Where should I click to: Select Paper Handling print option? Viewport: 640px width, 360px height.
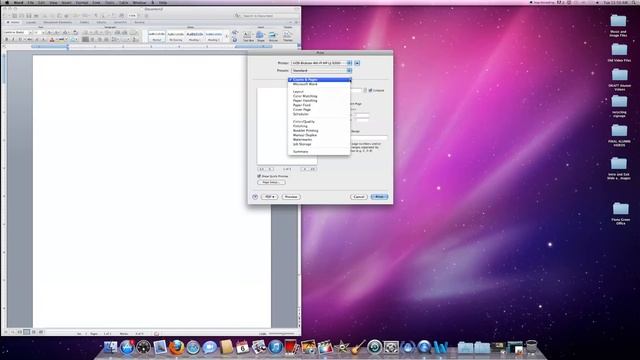319,101
